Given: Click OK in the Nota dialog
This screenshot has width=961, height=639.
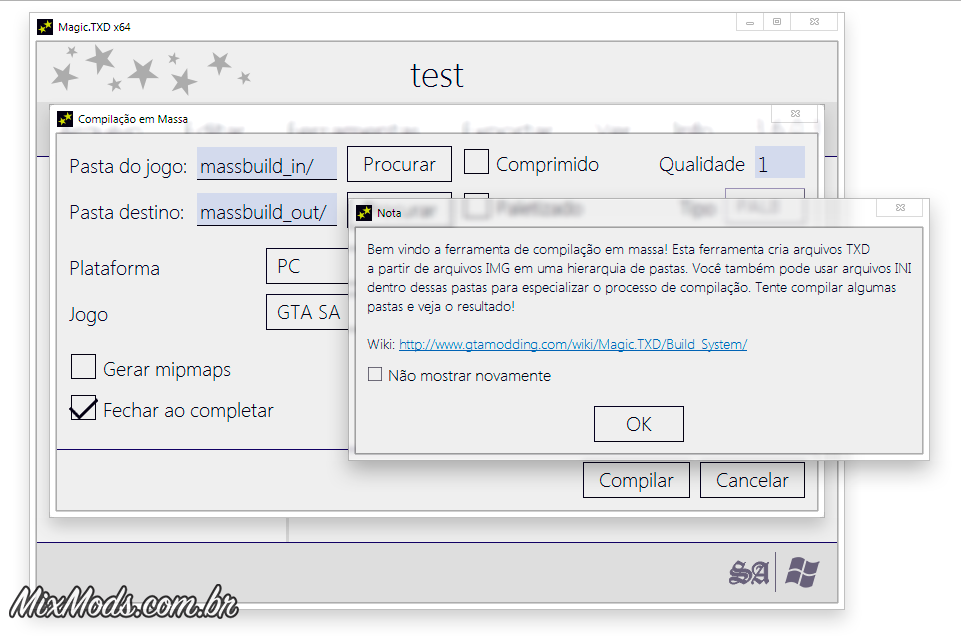Looking at the screenshot, I should point(639,424).
